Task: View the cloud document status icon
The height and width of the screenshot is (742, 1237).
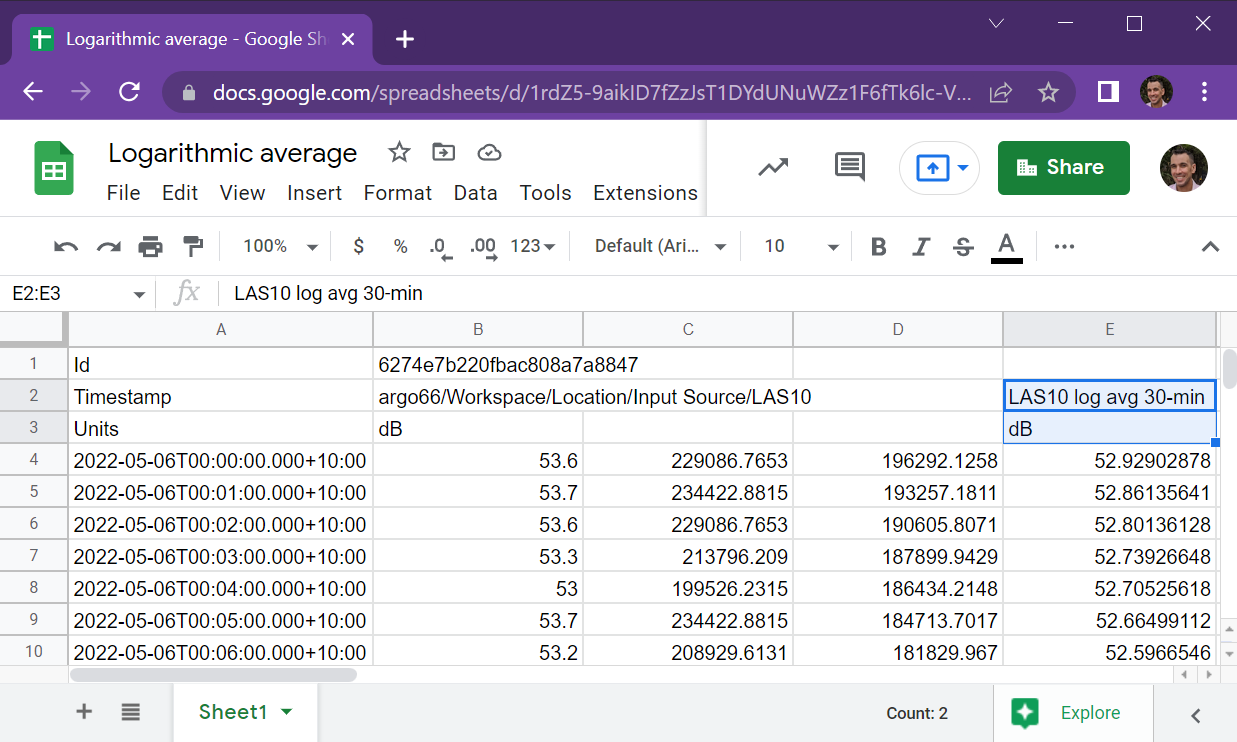Action: tap(489, 152)
